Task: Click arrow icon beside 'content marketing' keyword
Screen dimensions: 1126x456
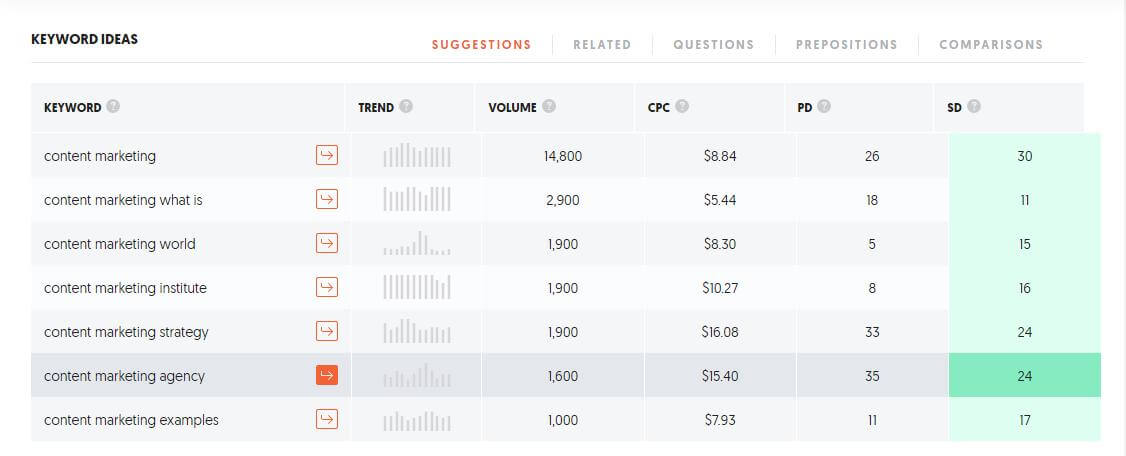Action: 327,155
